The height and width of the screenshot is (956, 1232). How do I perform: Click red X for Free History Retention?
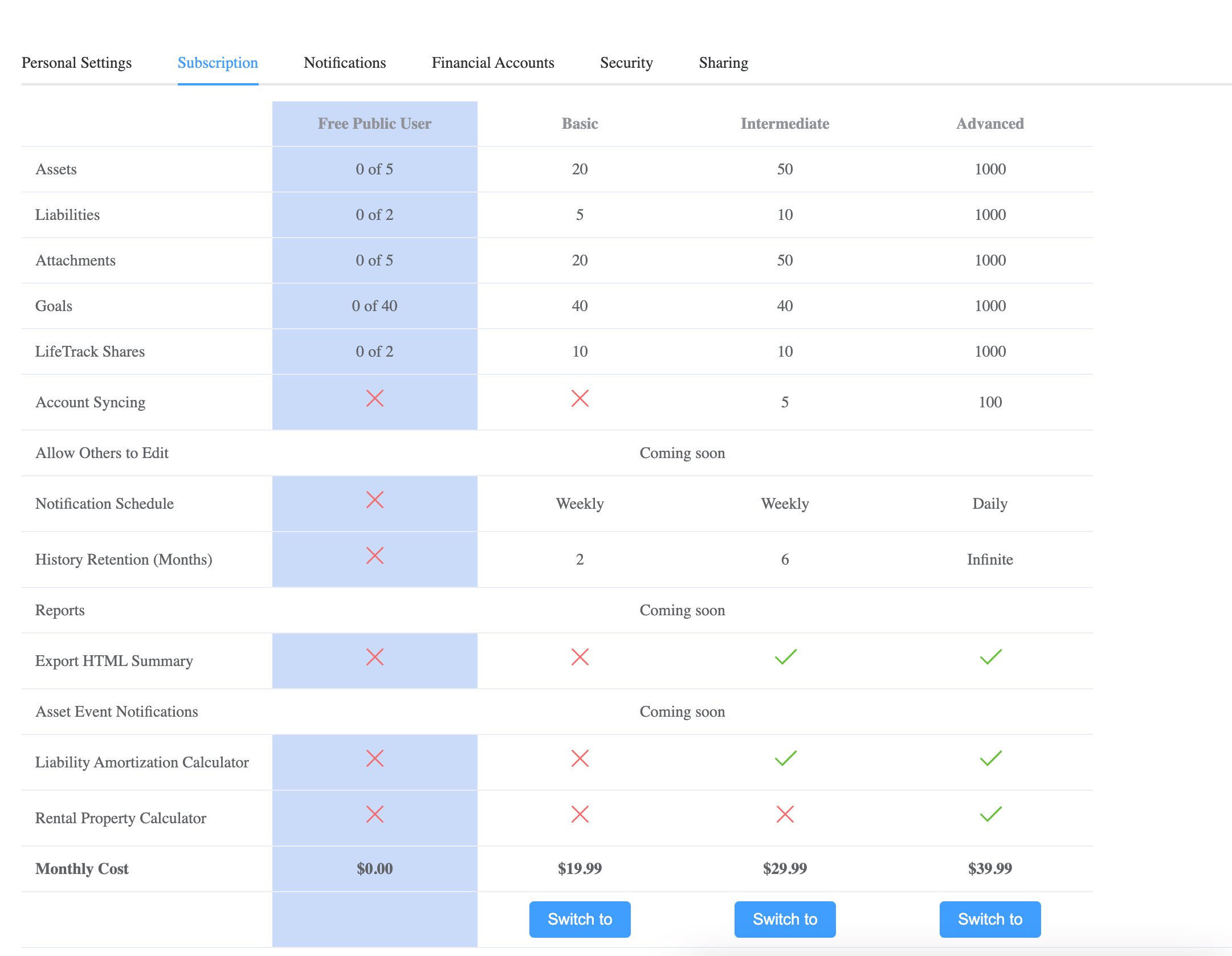click(374, 555)
